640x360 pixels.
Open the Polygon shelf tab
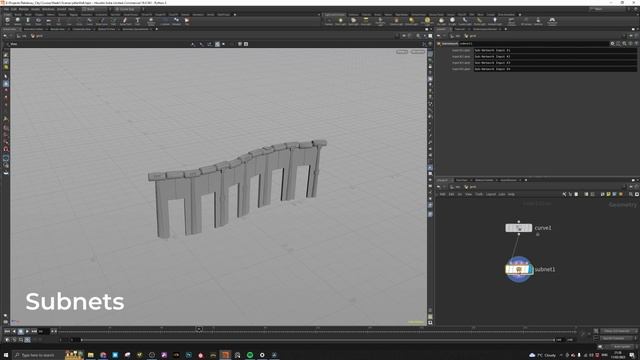pyautogui.click(x=39, y=14)
